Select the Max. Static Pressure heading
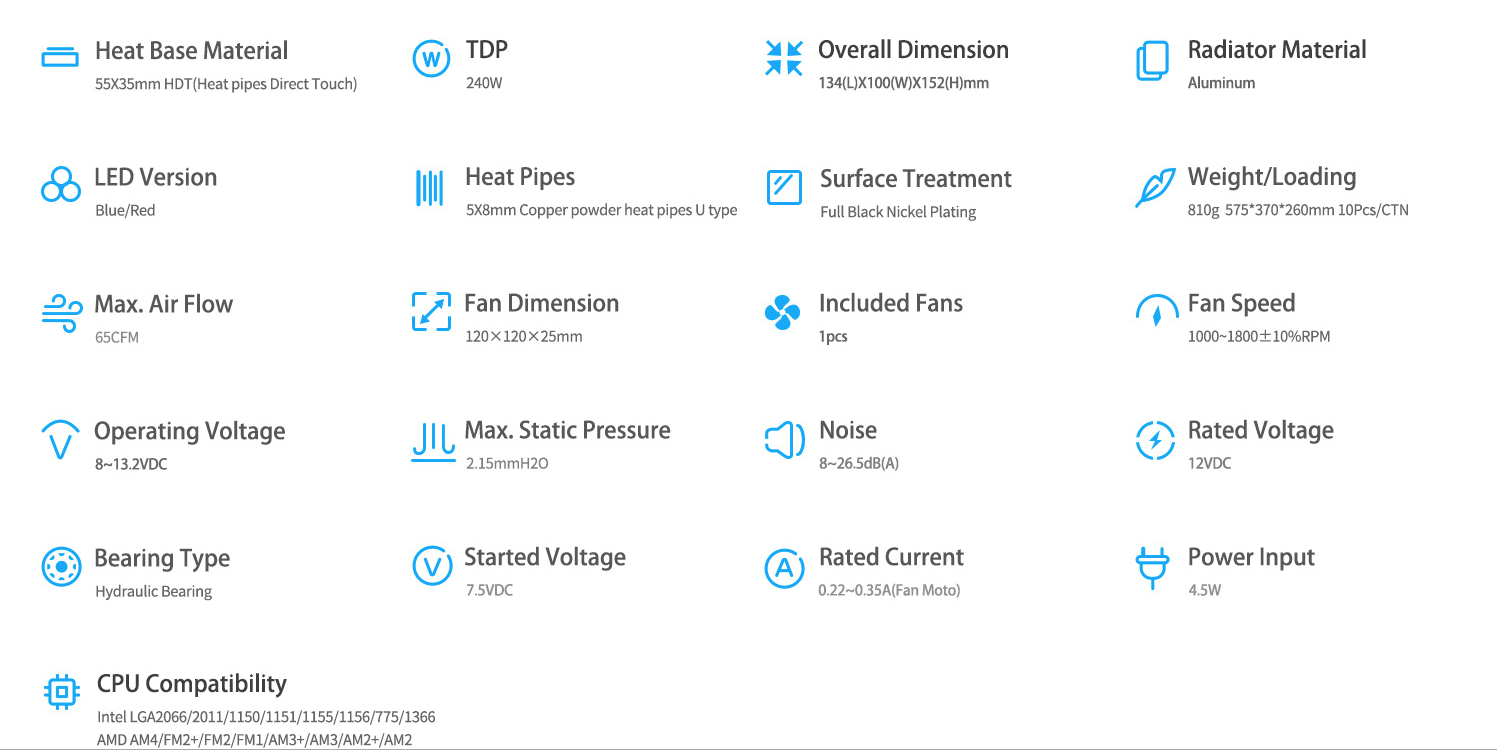This screenshot has width=1497, height=750. click(567, 430)
